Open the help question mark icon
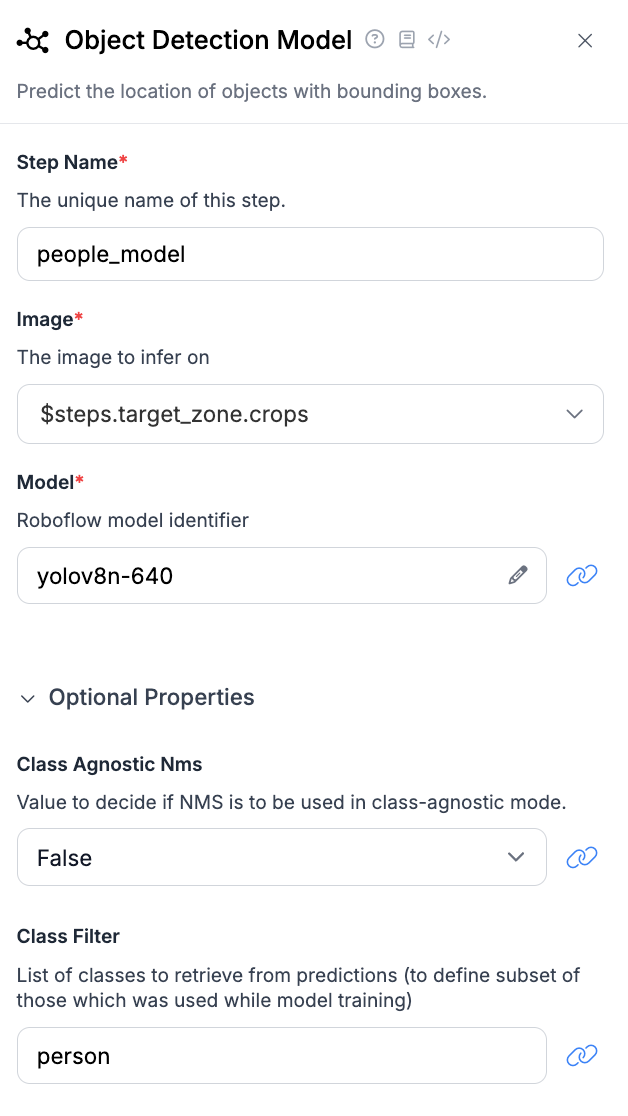 (375, 40)
